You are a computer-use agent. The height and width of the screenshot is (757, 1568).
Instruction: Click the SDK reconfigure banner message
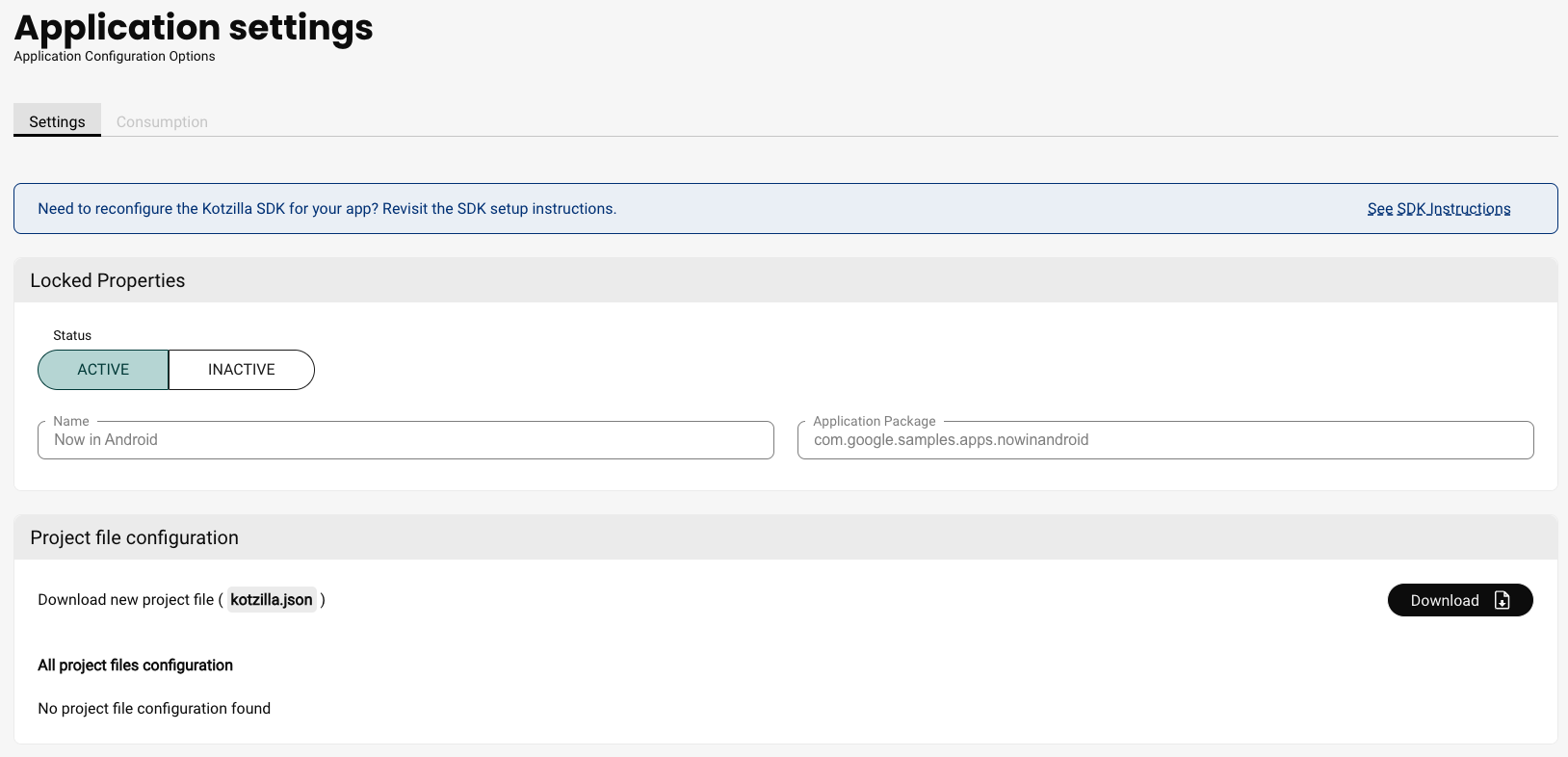click(327, 209)
